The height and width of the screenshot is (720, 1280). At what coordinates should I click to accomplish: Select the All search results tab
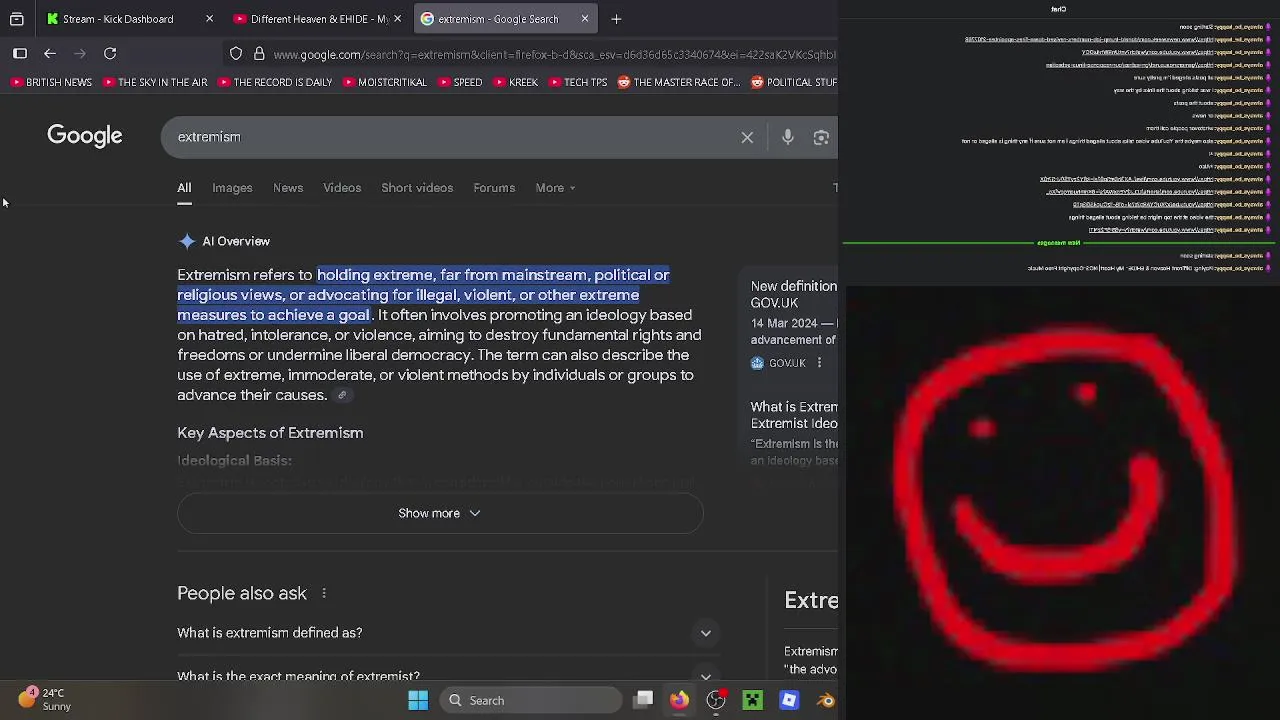[184, 188]
